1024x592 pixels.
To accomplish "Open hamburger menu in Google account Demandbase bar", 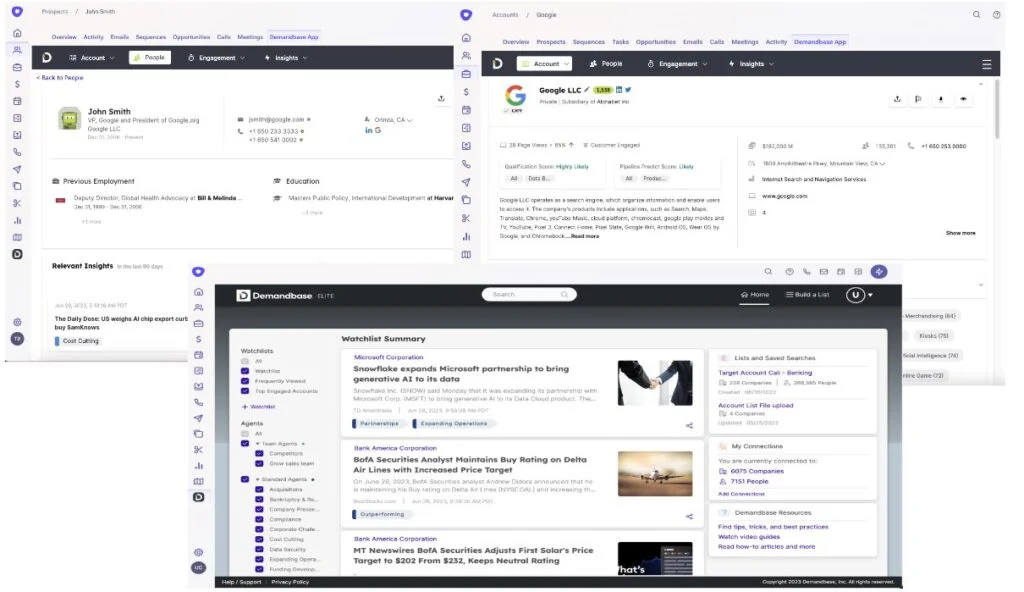I will (x=987, y=64).
